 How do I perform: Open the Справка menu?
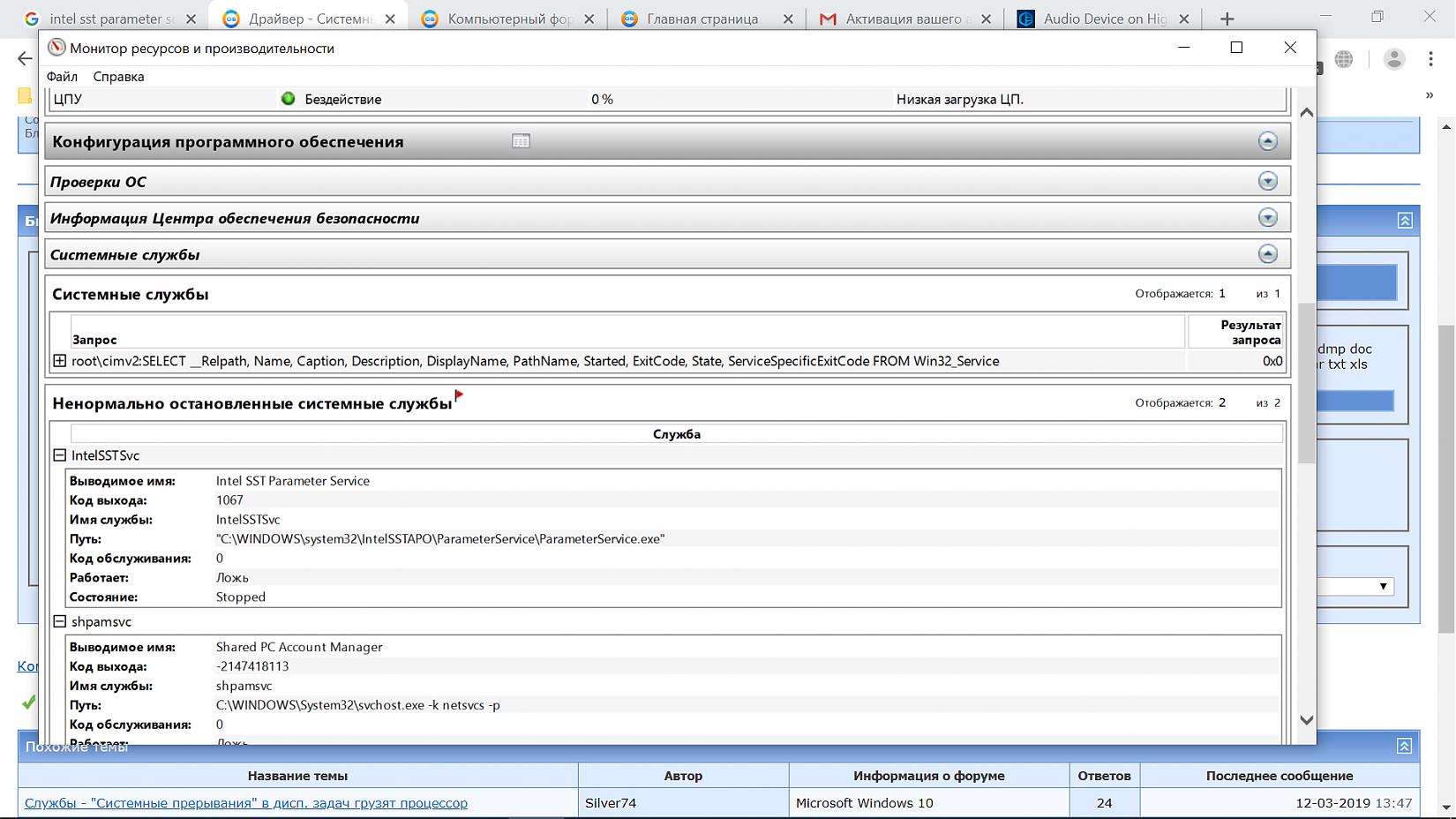tap(118, 77)
